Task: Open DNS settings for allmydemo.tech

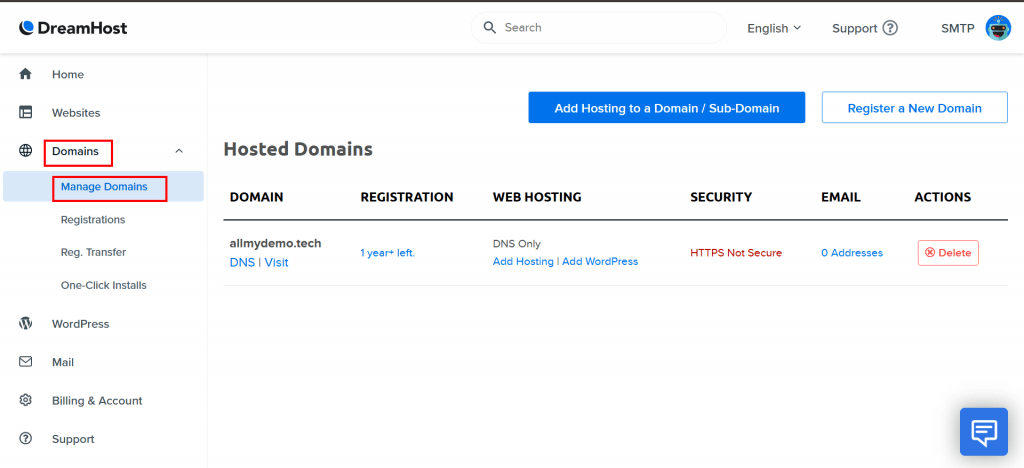Action: tap(242, 262)
